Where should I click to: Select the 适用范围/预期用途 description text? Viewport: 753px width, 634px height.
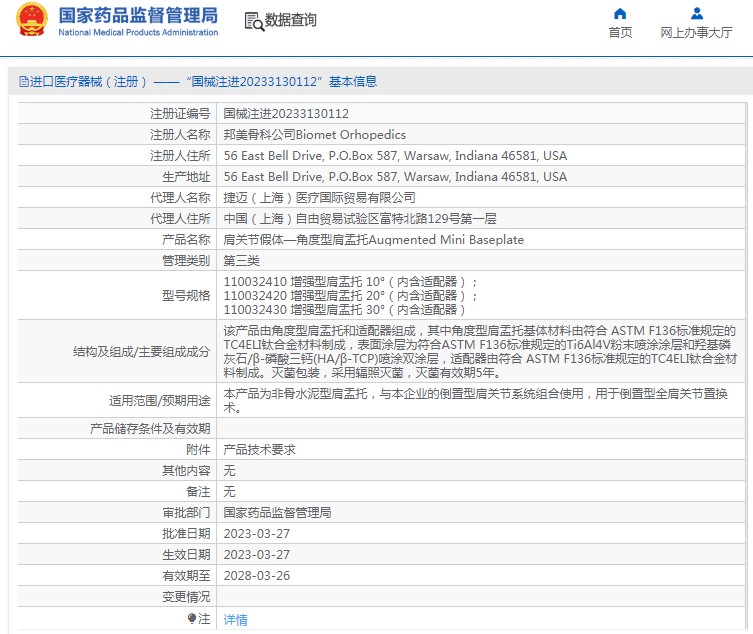pos(475,401)
